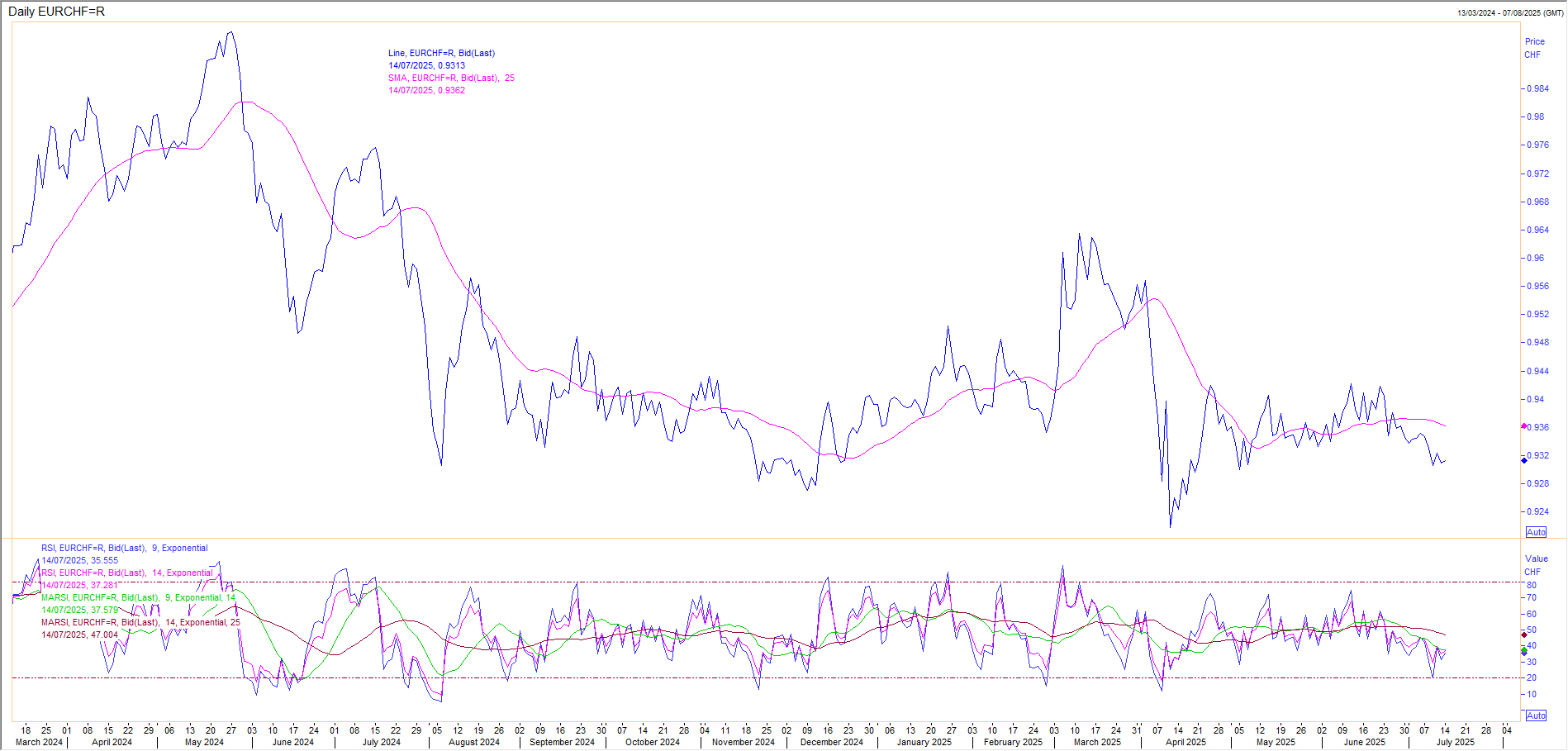This screenshot has height=751, width=1568.
Task: Click the magenta SMA marker on price axis
Action: 1524,426
